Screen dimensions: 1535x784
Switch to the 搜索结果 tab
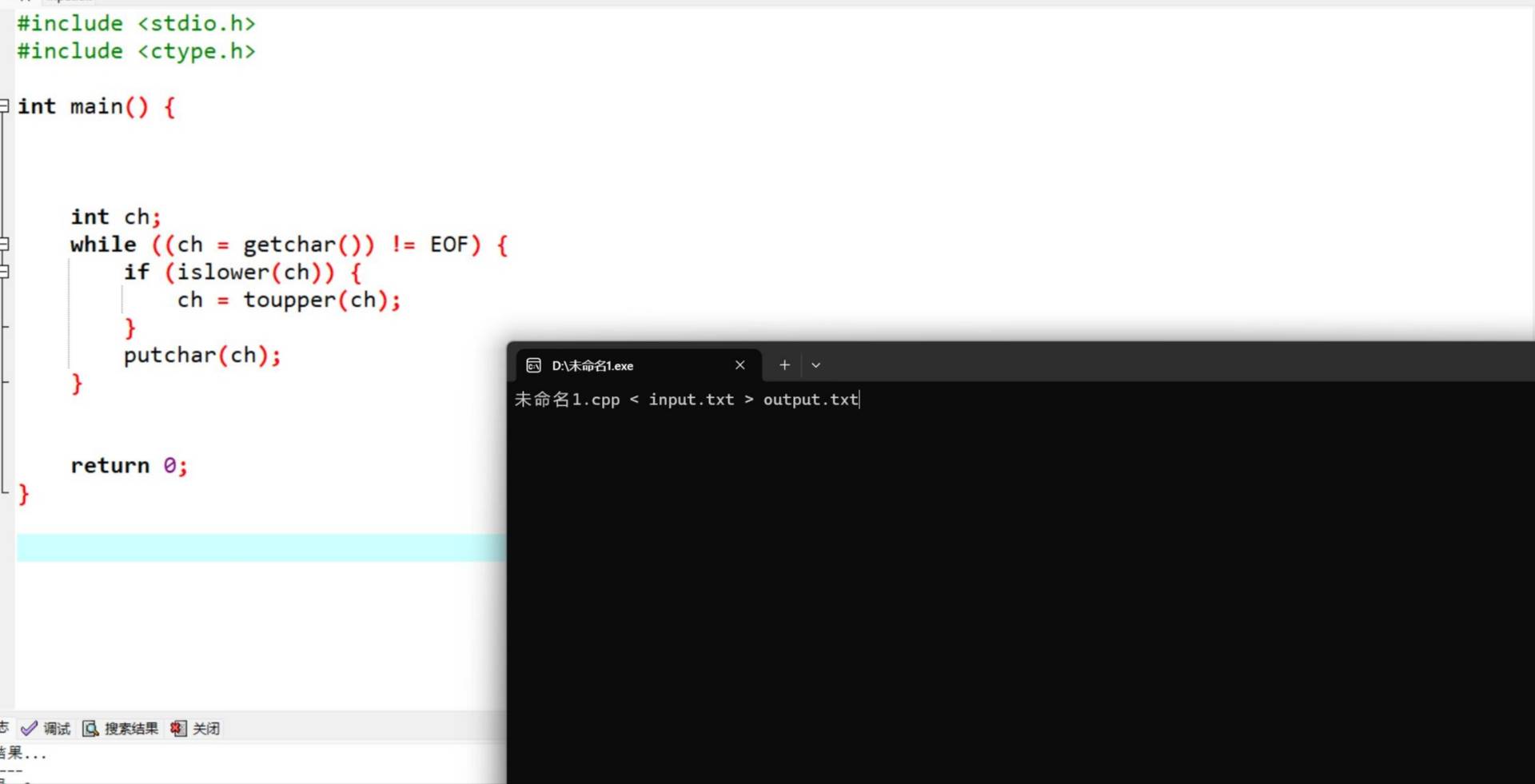[x=121, y=728]
